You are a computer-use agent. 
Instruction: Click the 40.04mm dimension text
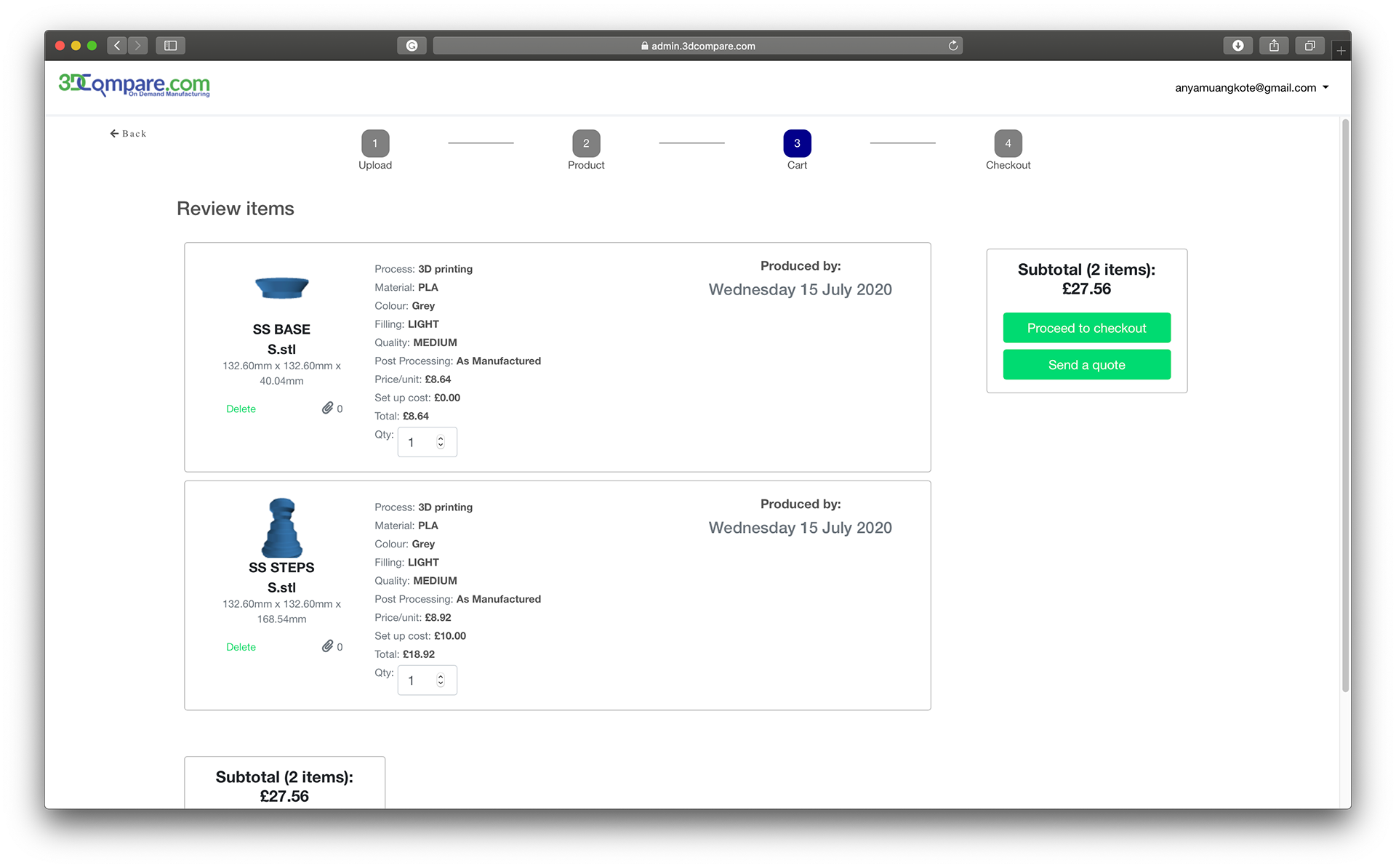(281, 381)
